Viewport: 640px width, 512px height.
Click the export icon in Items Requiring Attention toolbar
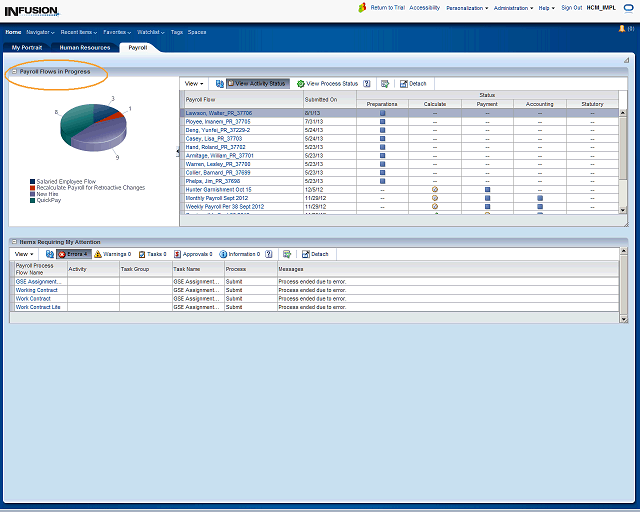coord(287,254)
